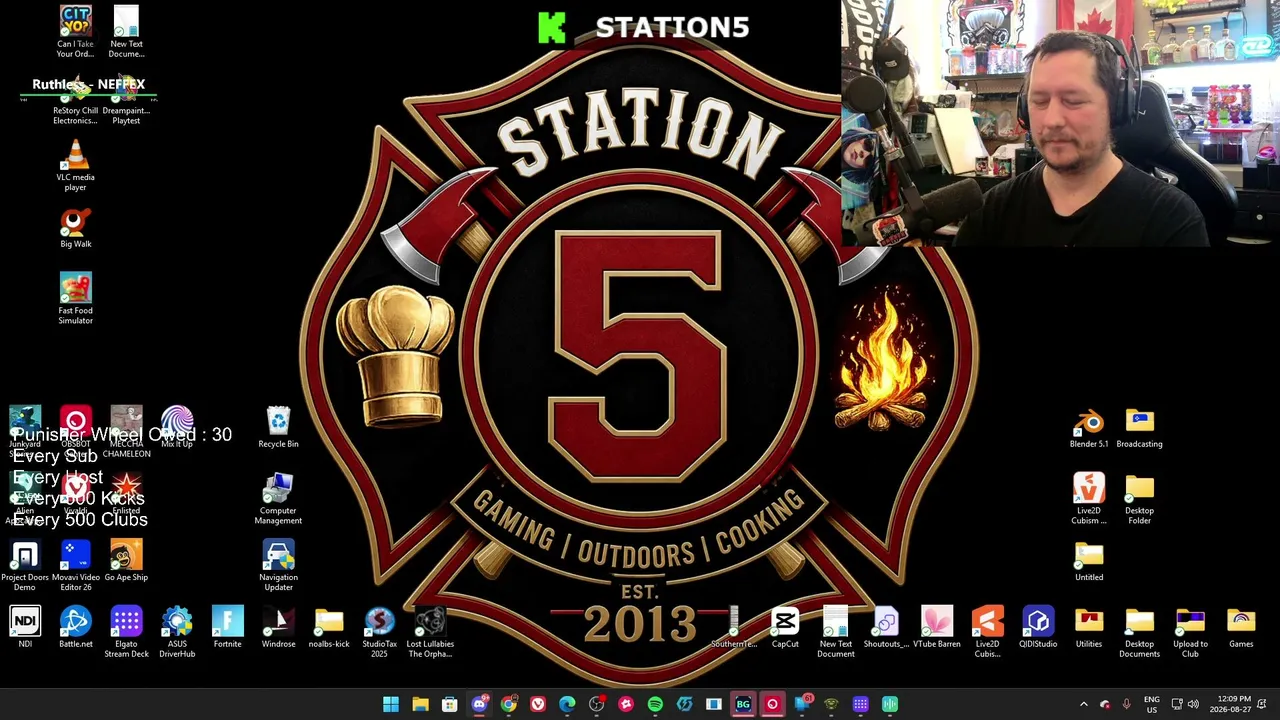This screenshot has width=1280, height=720.
Task: Switch to the BG app in taskbar
Action: click(x=743, y=704)
